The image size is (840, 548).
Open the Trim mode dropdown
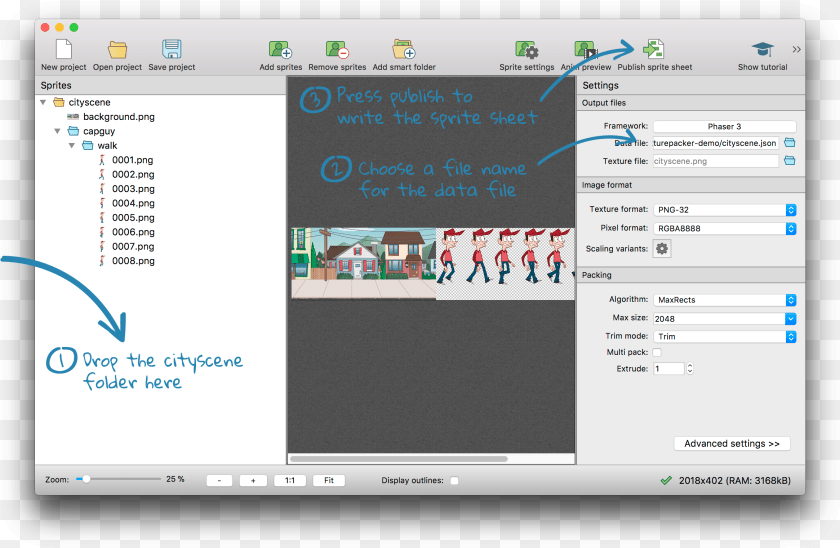pyautogui.click(x=725, y=336)
